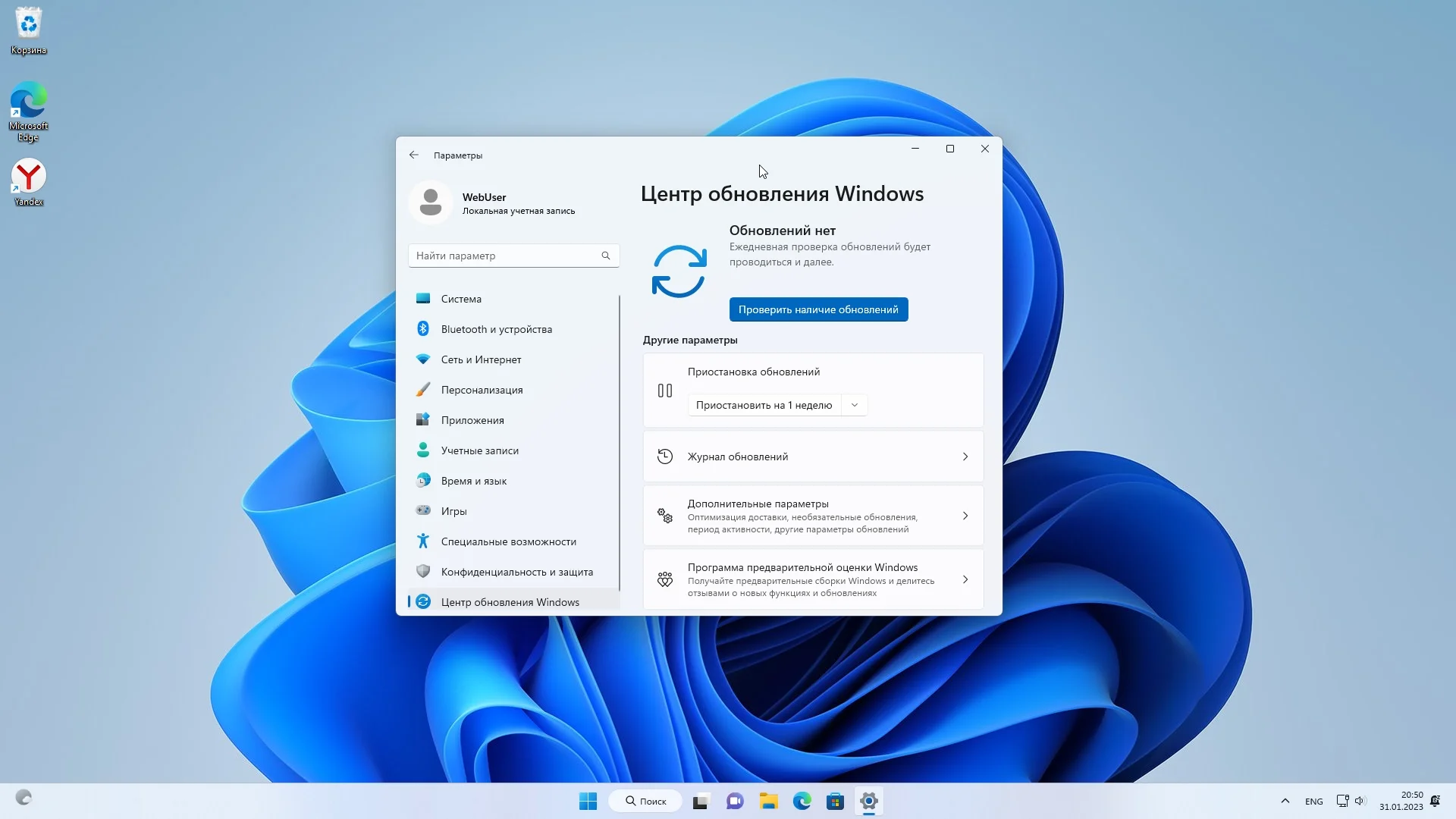Click the Bluetooth icon in settings sidebar
Screen dimensions: 1456x819
(423, 328)
